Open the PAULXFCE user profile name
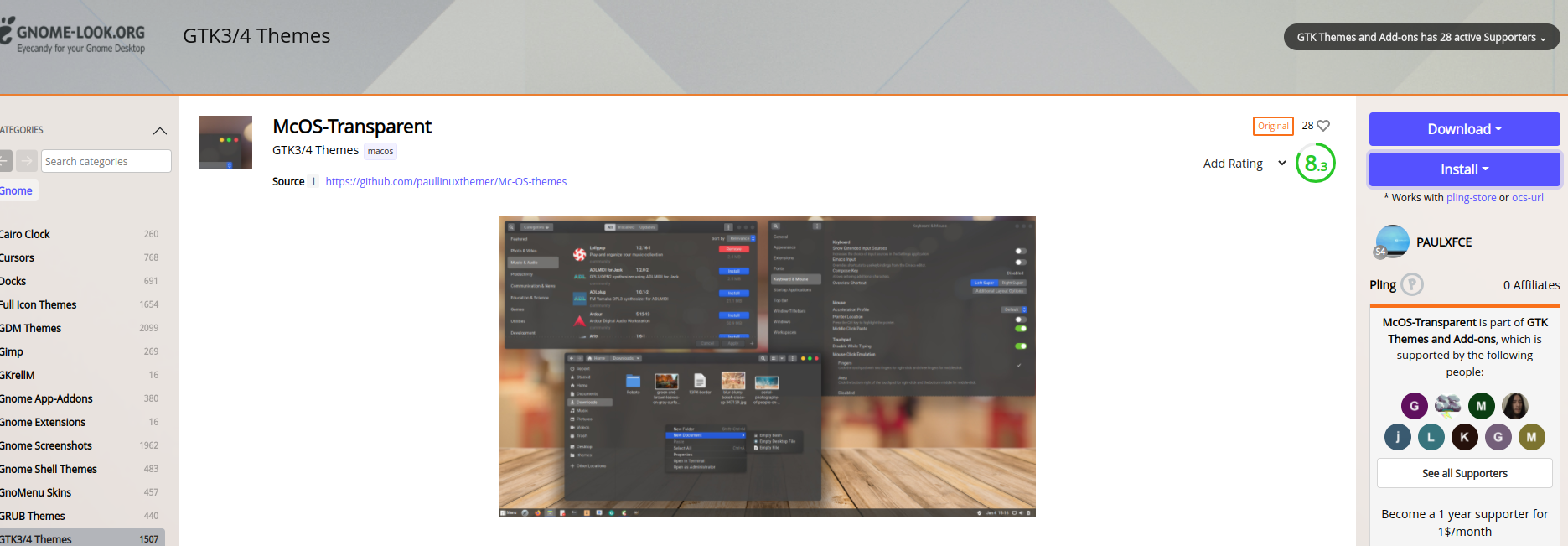 coord(1444,242)
